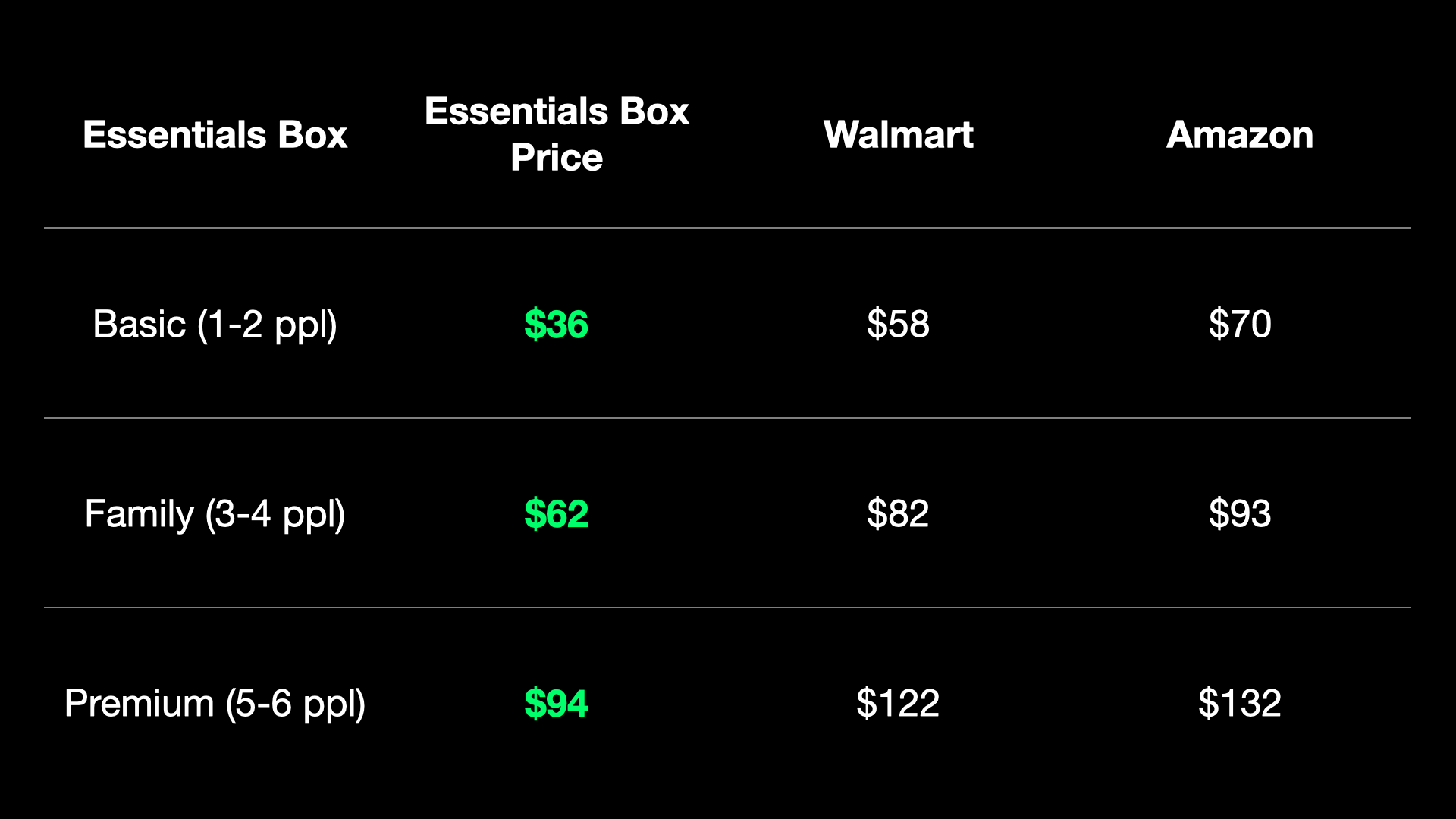Select the 'Basic (1-2 ppl)' row label

click(x=215, y=325)
